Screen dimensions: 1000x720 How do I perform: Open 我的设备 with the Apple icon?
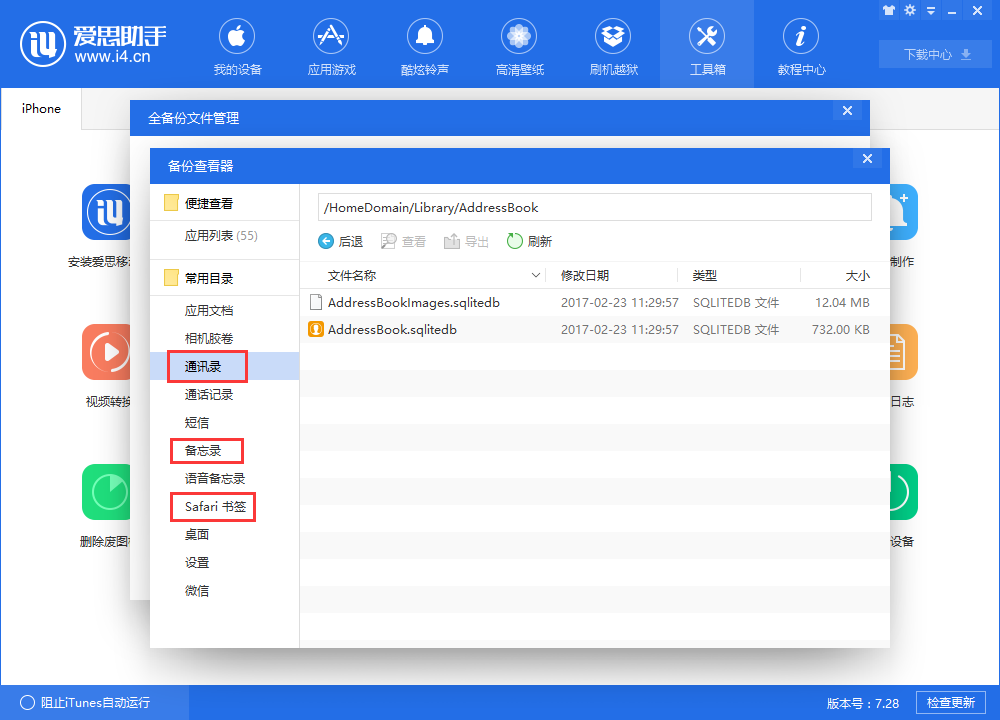click(236, 45)
